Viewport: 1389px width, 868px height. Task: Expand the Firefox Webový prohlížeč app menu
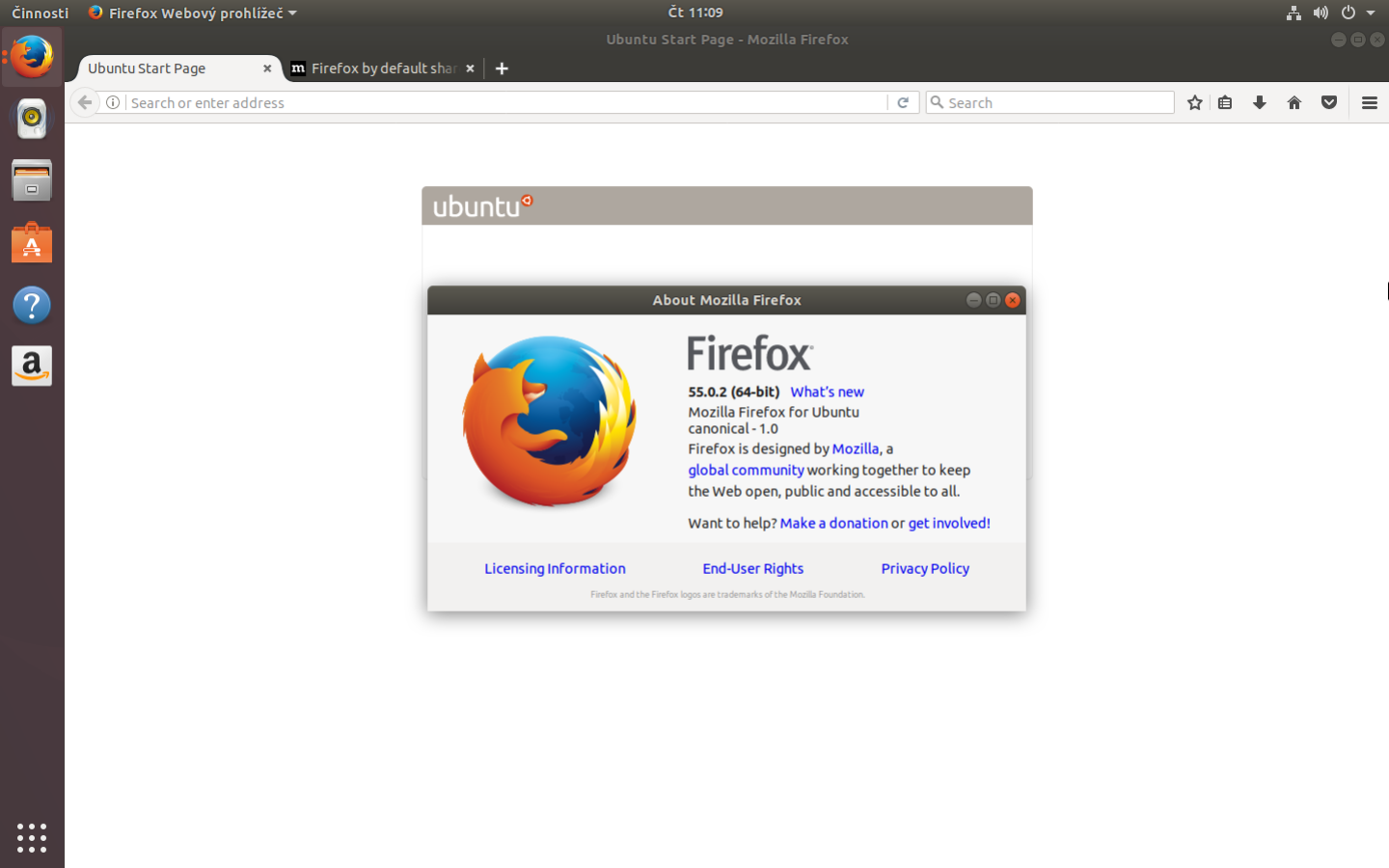point(189,13)
